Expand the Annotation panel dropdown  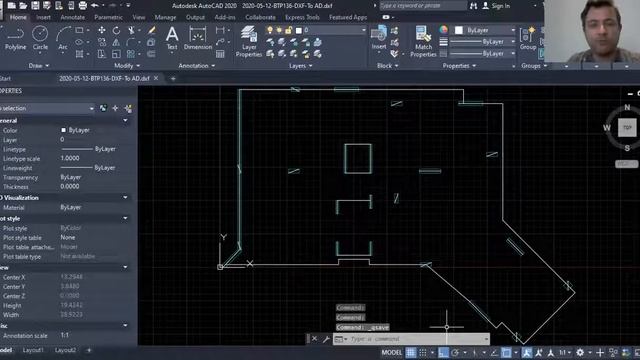click(x=197, y=66)
